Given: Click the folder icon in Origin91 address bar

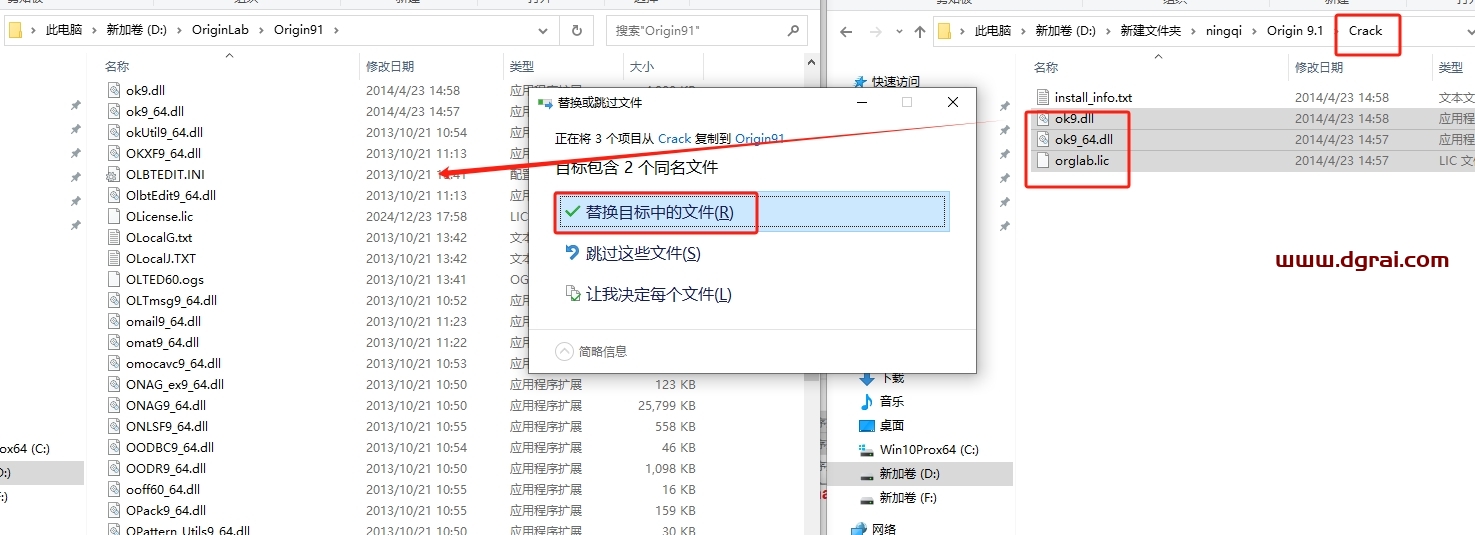Looking at the screenshot, I should (x=16, y=30).
